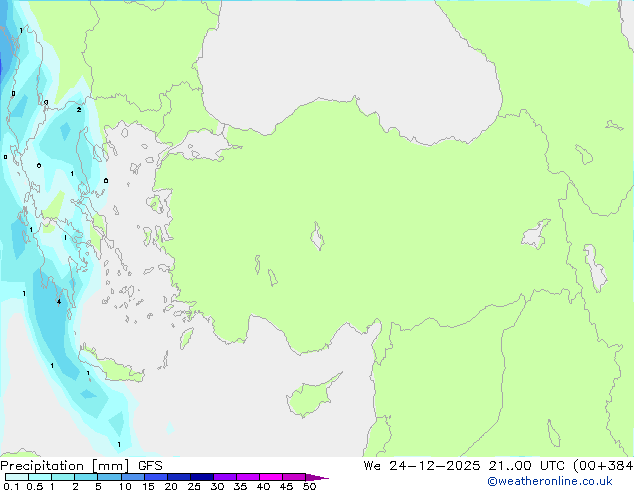The width and height of the screenshot is (634, 490).
Task: Click the legend label '50'
Action: (x=309, y=486)
